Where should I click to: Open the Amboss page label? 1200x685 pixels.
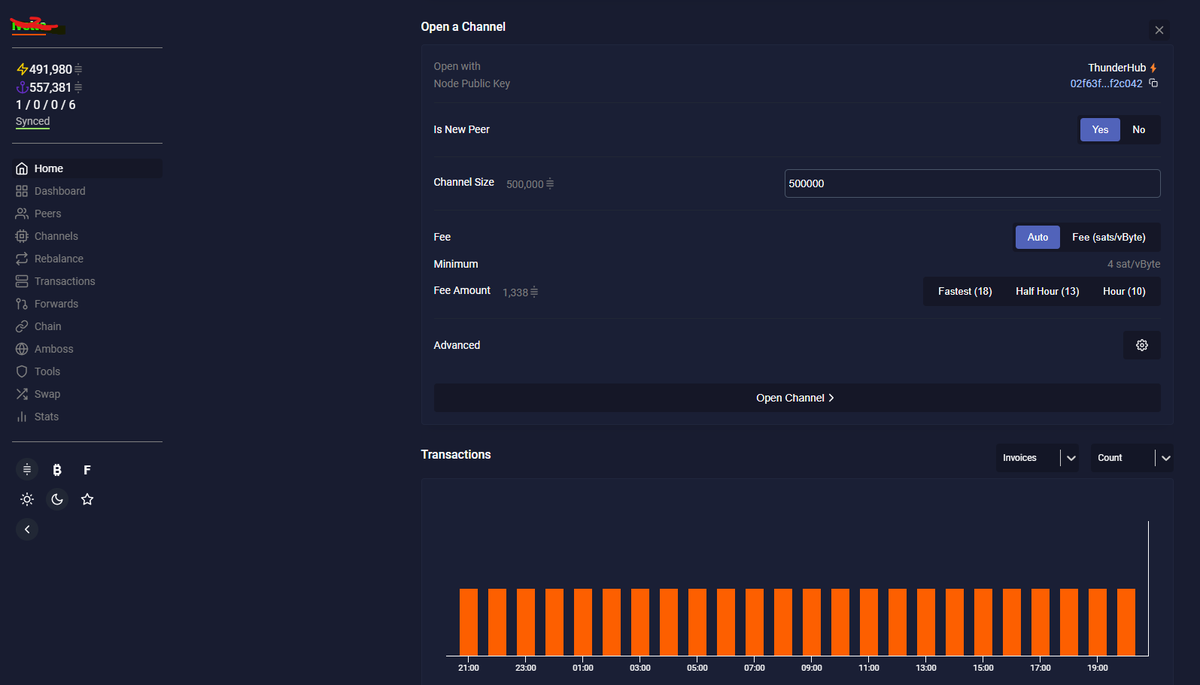pos(54,349)
